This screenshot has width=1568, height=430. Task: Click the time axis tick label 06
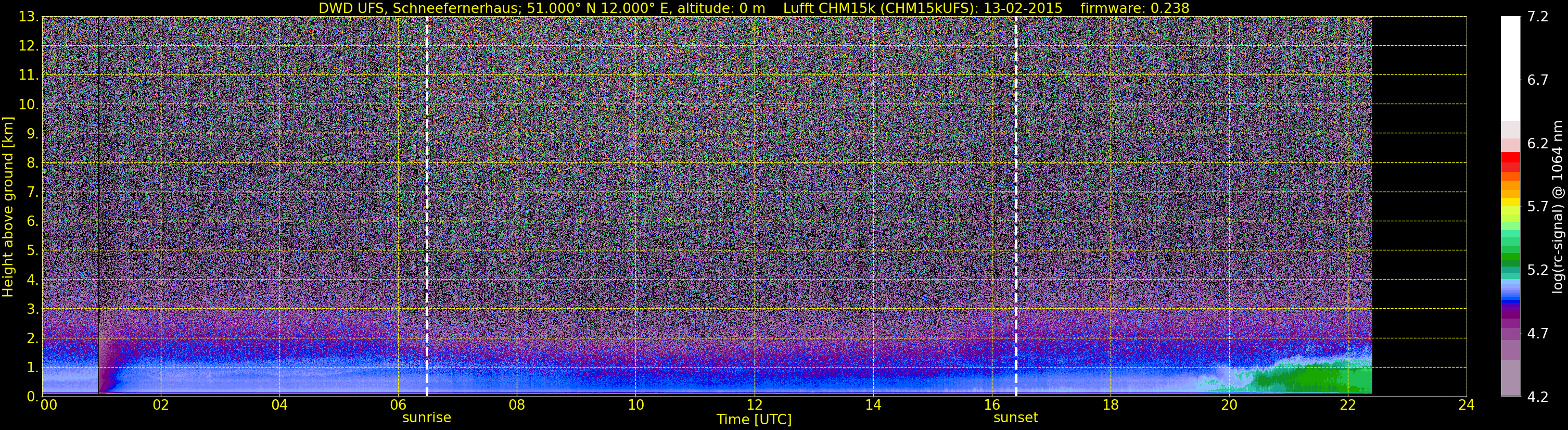click(398, 406)
